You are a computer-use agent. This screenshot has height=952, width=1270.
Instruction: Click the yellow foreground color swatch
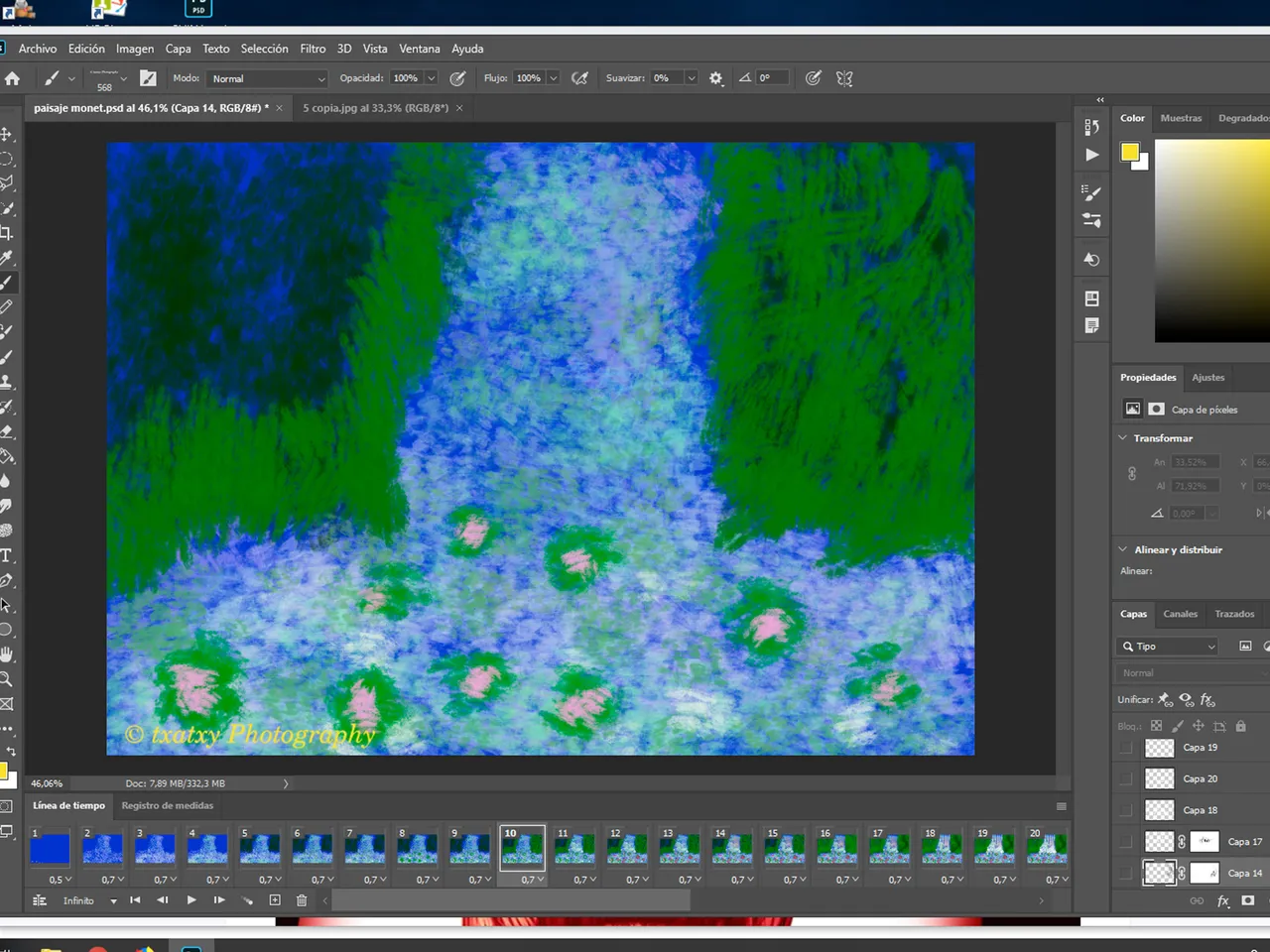point(1129,152)
